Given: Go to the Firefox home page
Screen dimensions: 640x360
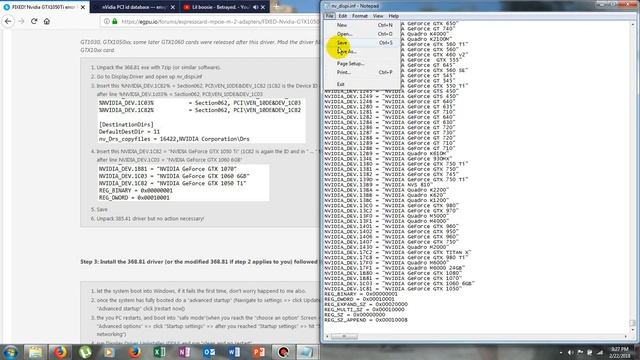Looking at the screenshot, I should (x=47, y=21).
